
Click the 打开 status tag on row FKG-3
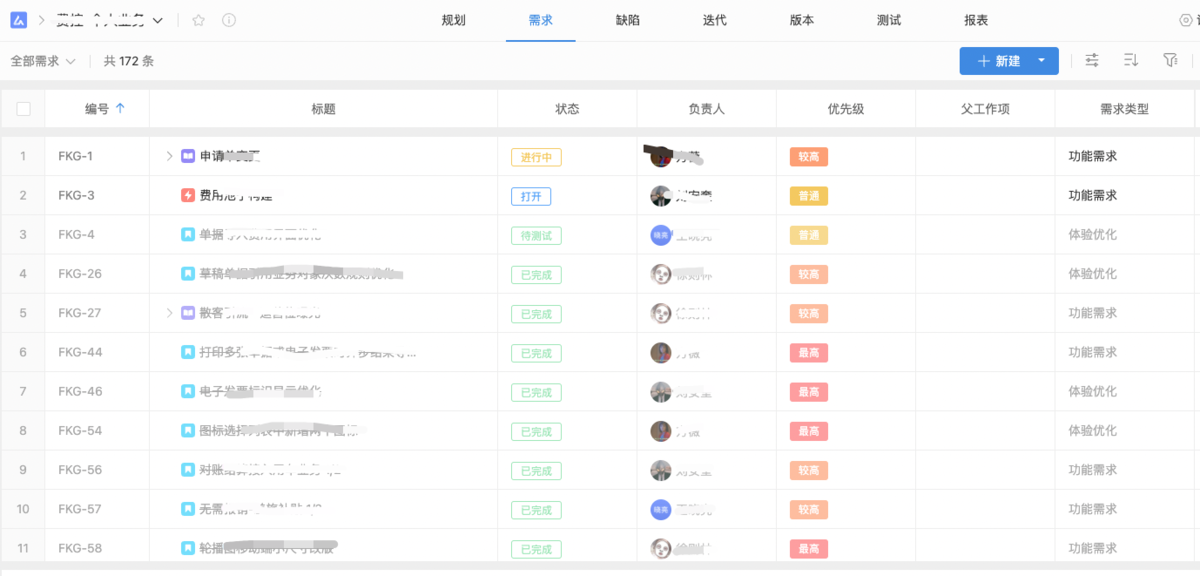tap(531, 196)
